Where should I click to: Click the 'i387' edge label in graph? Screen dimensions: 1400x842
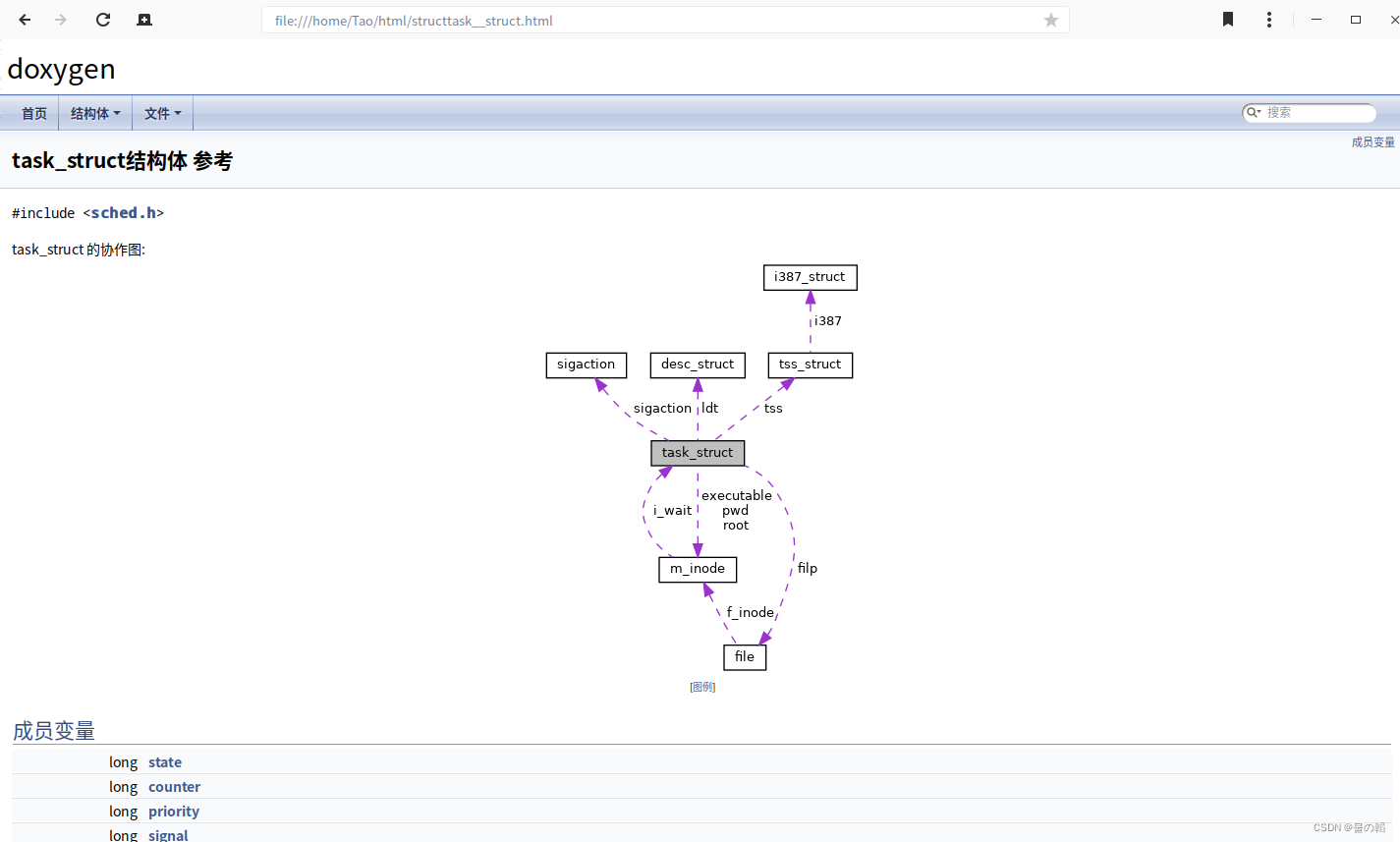828,321
